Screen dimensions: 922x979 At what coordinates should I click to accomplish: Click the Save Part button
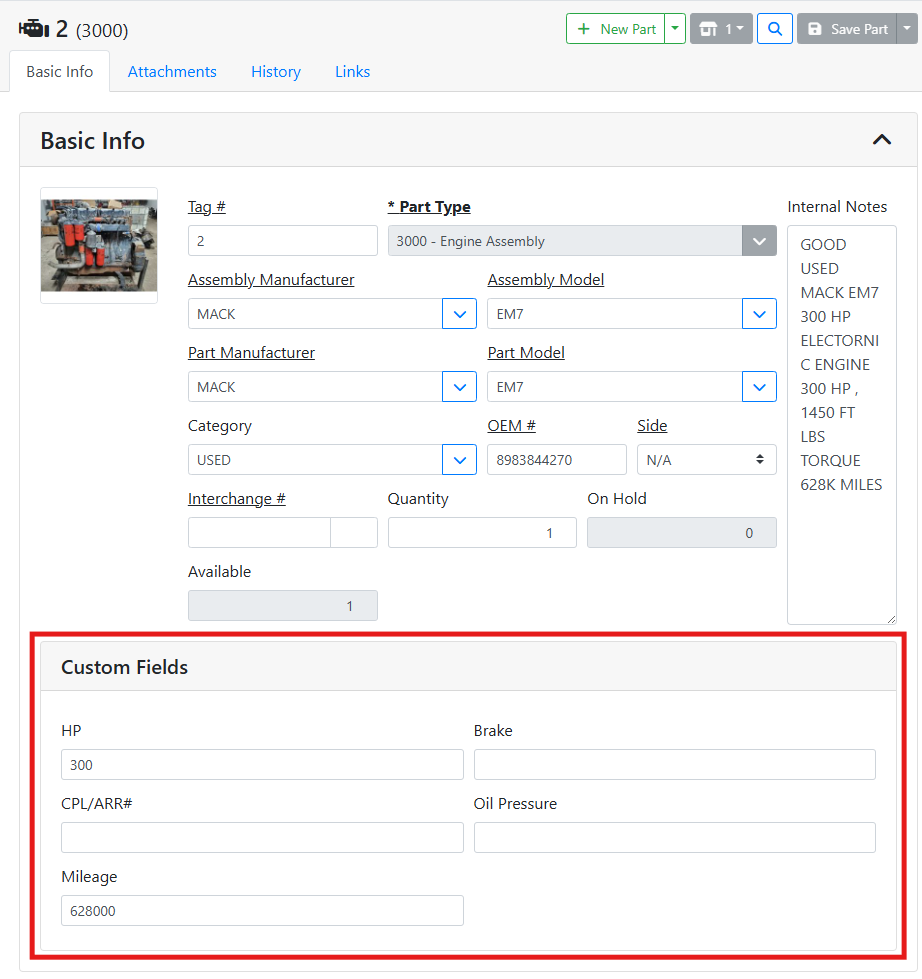pos(848,29)
